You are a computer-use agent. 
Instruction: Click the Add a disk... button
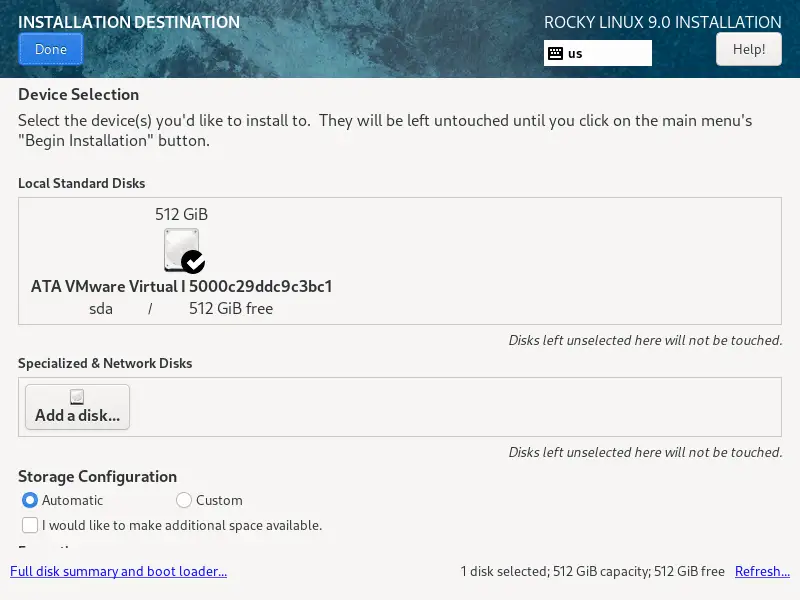click(x=78, y=407)
